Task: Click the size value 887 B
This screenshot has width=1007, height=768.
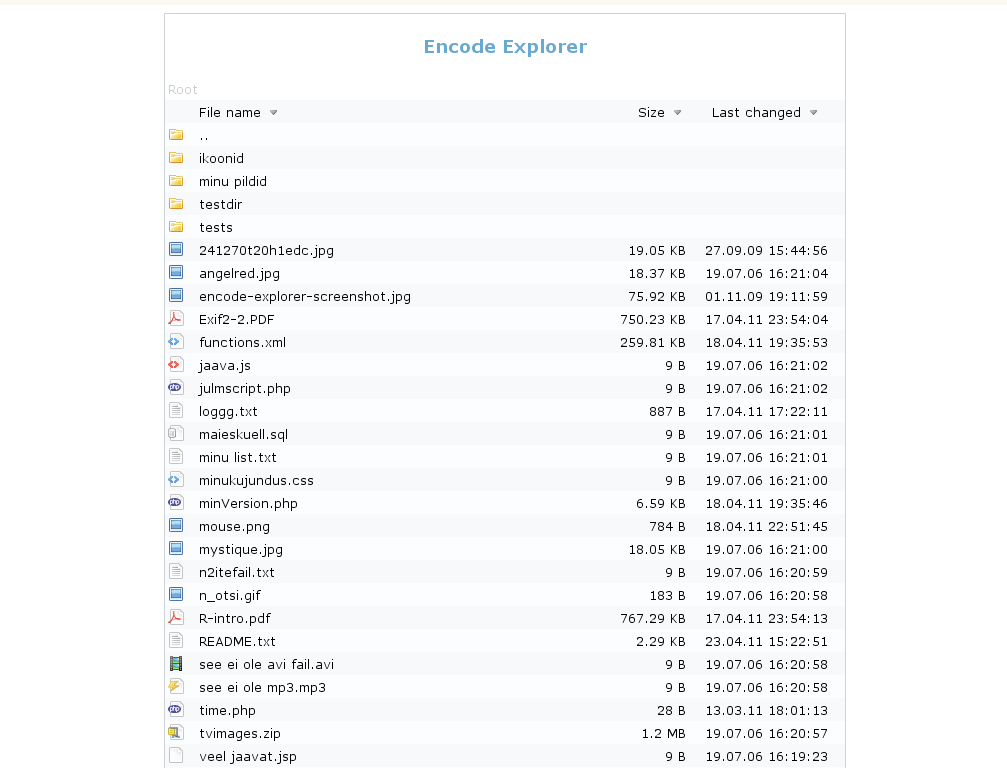Action: [x=667, y=412]
